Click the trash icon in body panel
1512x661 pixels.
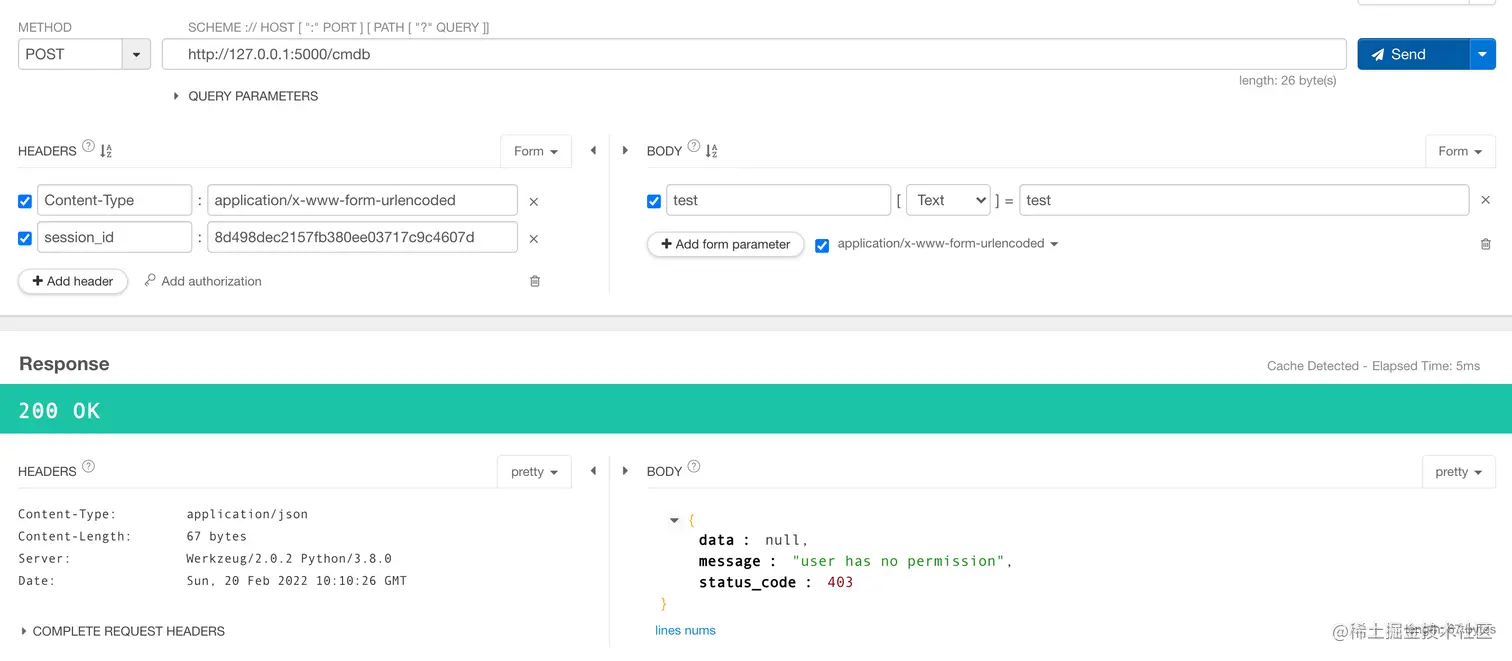1486,244
